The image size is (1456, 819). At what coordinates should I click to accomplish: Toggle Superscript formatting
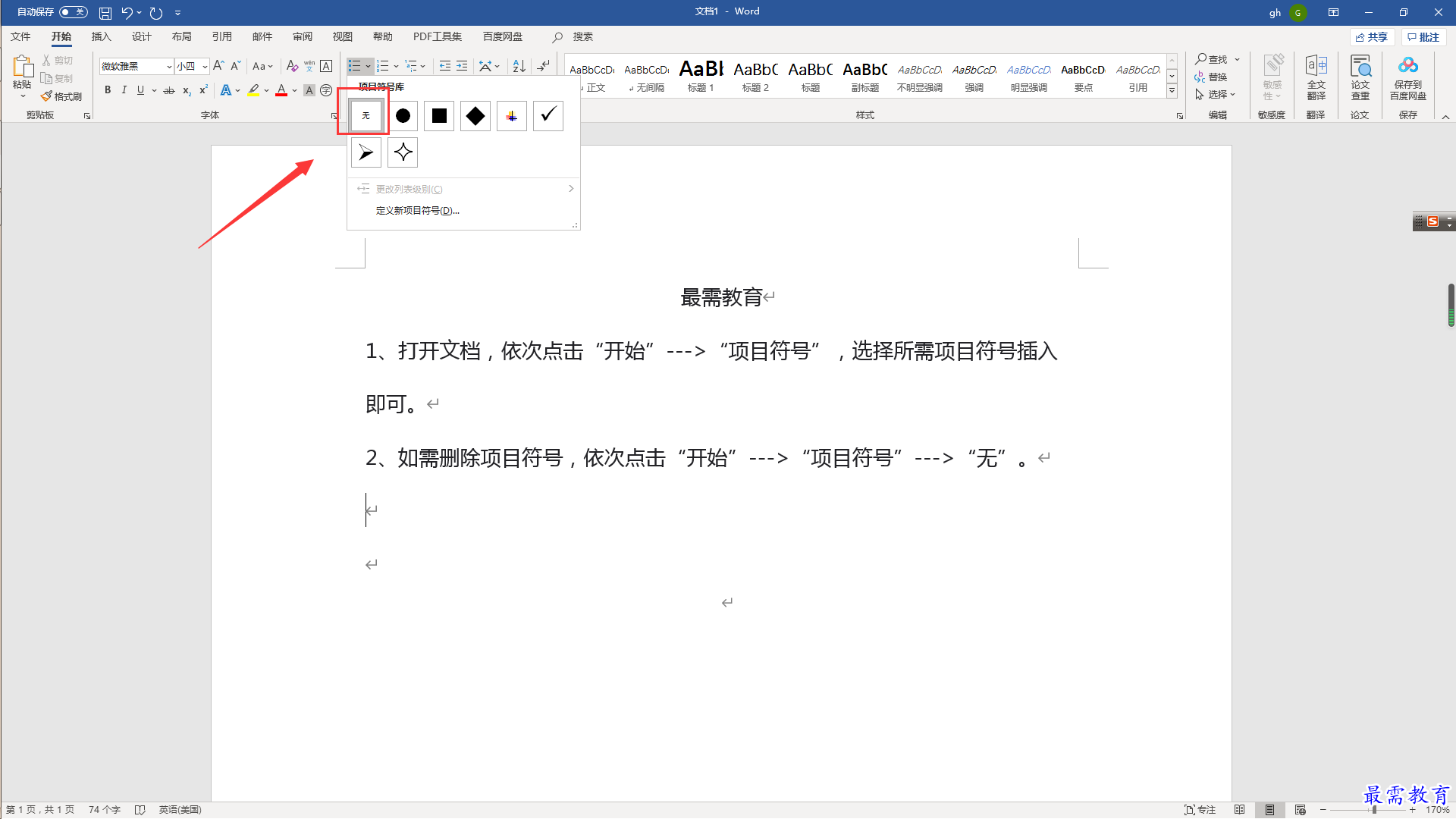pyautogui.click(x=203, y=90)
